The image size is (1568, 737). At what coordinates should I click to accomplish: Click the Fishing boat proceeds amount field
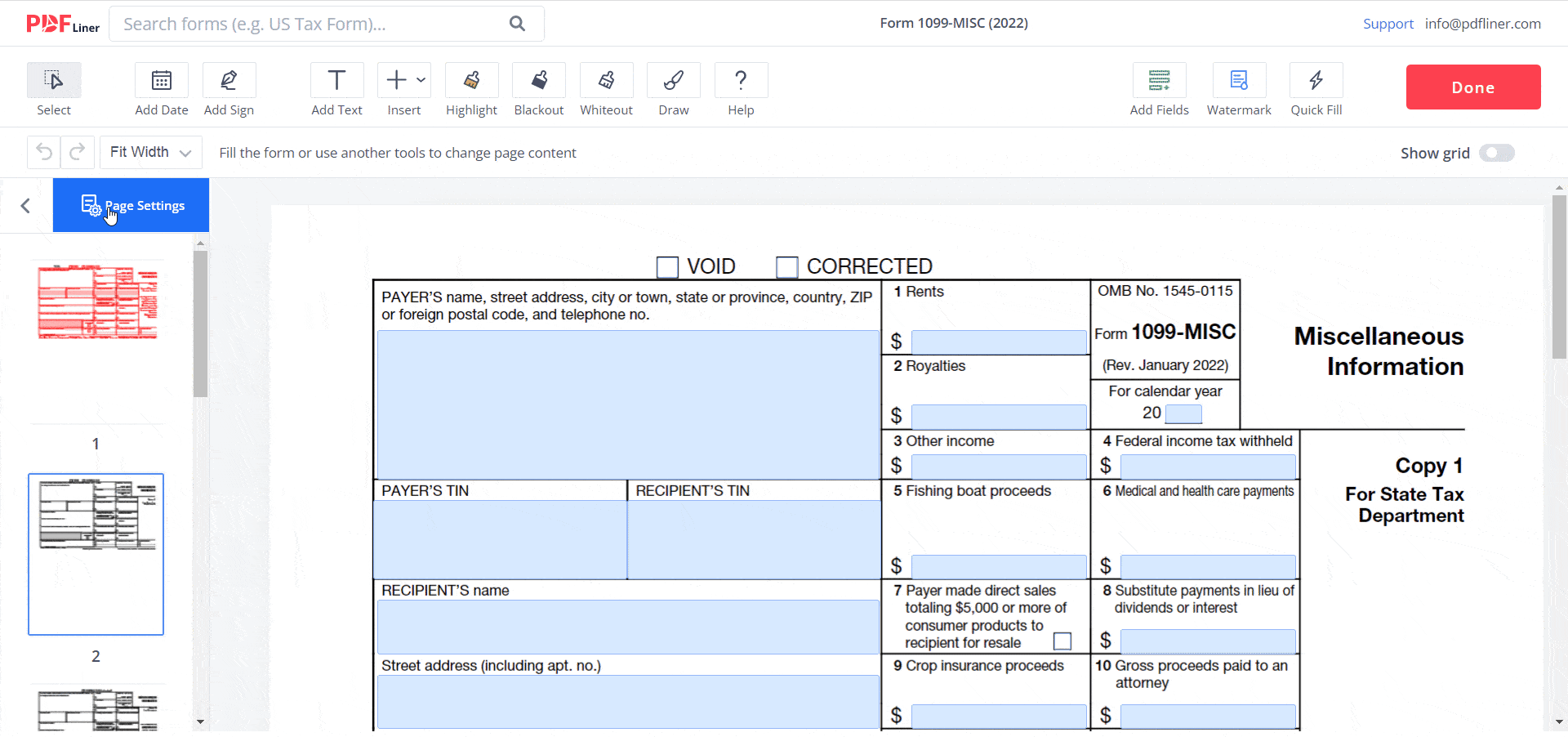(x=999, y=566)
